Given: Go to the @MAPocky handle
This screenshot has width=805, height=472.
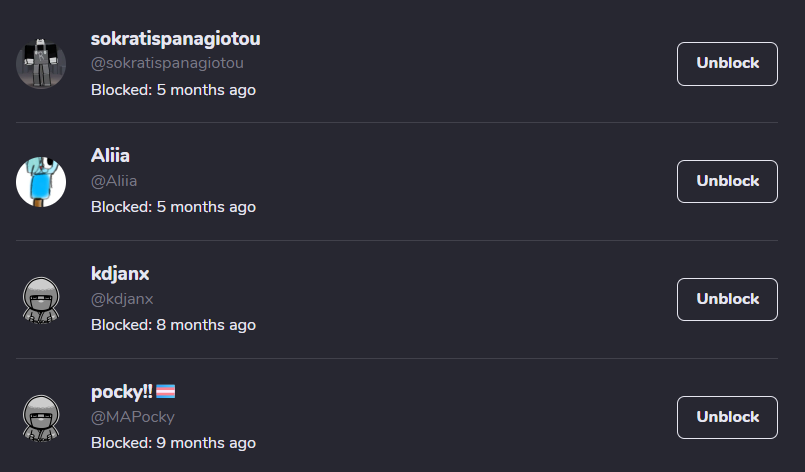Looking at the screenshot, I should 132,417.
